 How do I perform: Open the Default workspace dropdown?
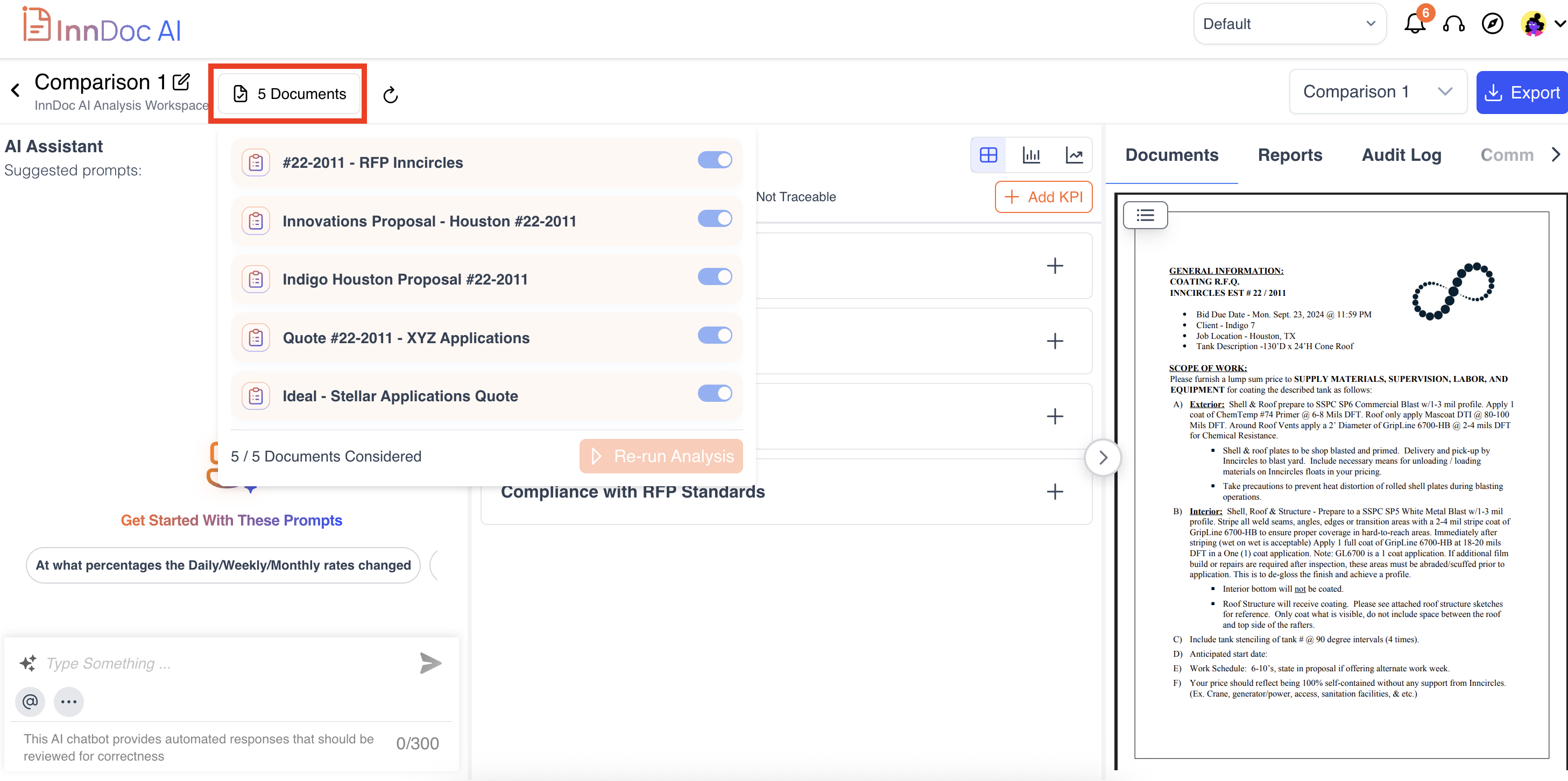click(1289, 24)
